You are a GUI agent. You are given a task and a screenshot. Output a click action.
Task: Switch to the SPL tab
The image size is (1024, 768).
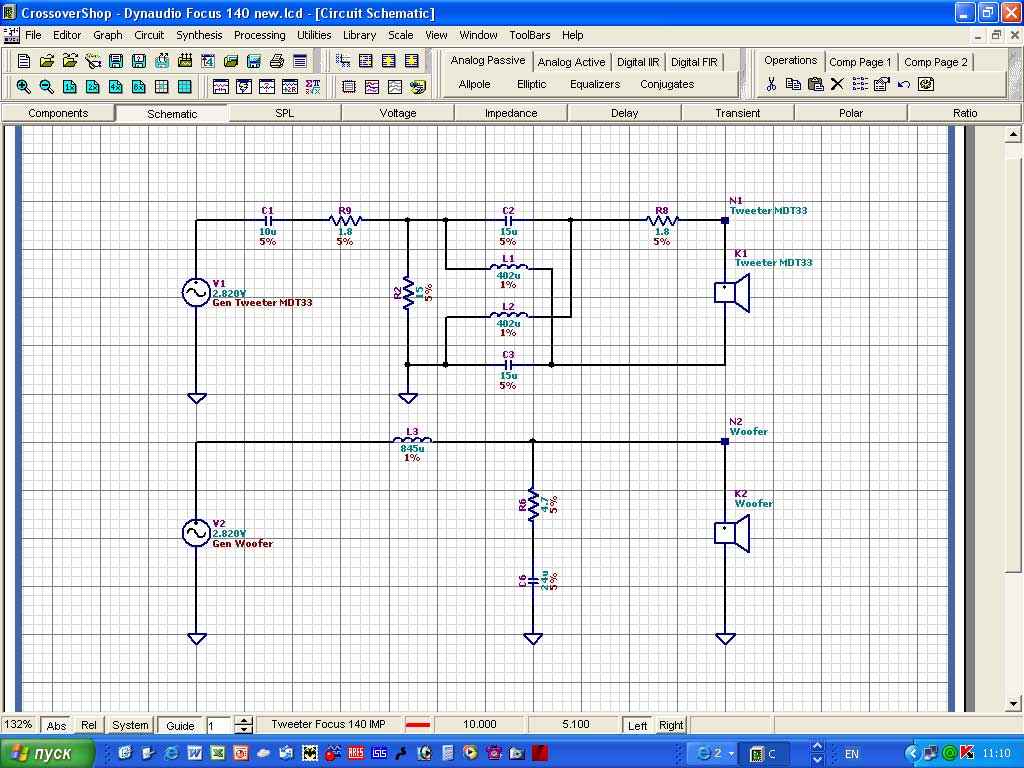click(285, 113)
